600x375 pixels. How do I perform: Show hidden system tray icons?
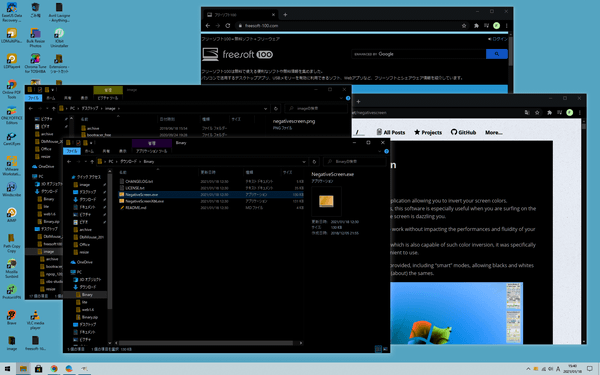[x=528, y=369]
